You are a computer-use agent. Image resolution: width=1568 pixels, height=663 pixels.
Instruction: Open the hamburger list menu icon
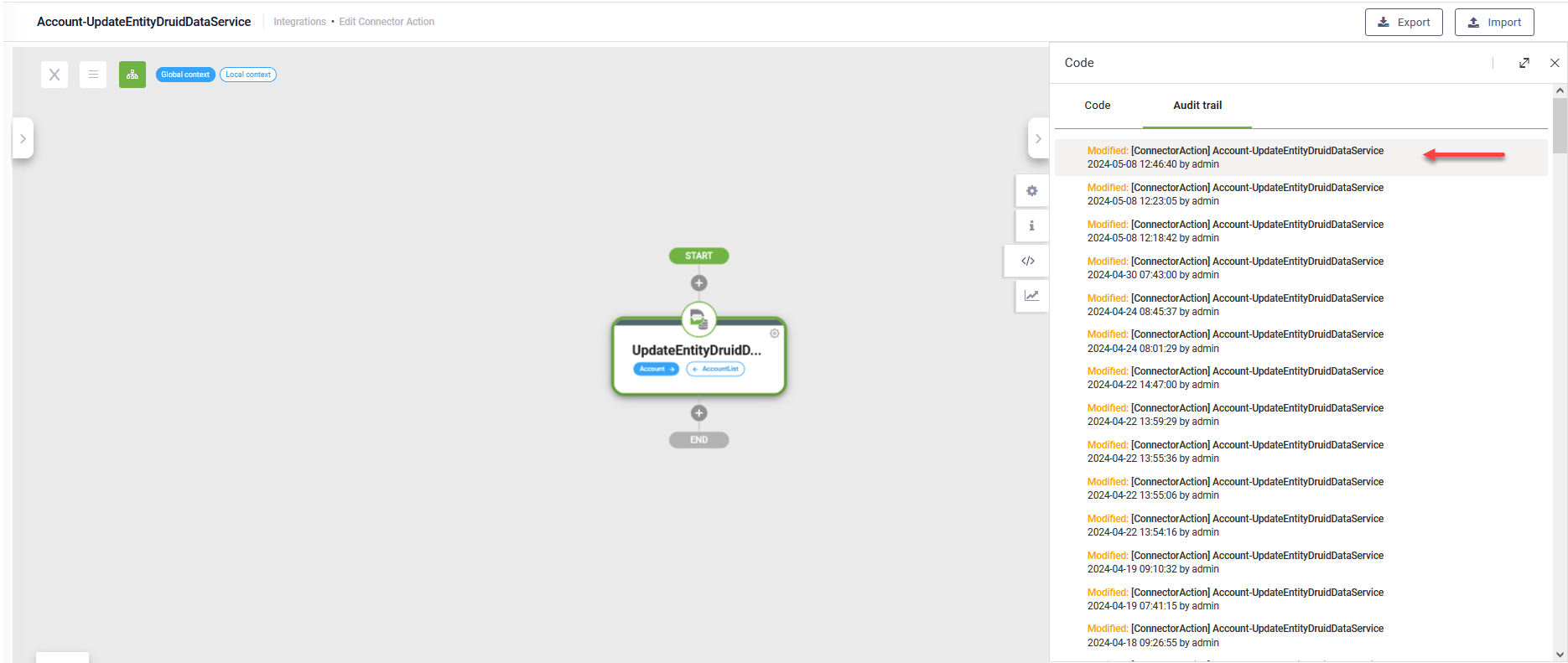93,75
